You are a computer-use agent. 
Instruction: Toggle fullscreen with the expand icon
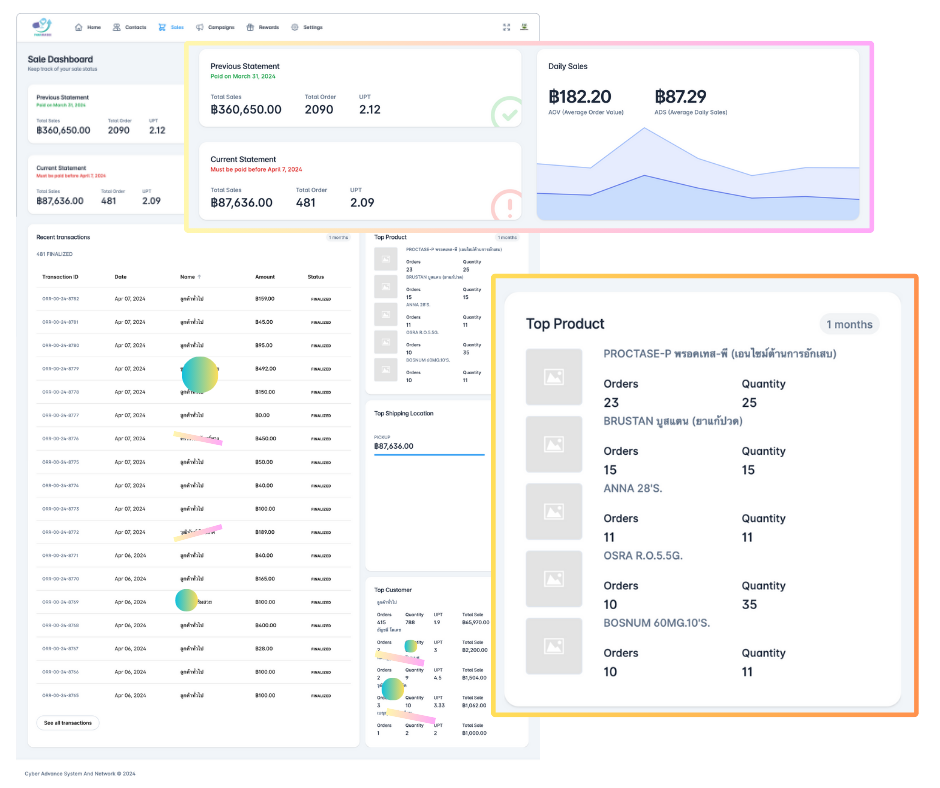[506, 27]
